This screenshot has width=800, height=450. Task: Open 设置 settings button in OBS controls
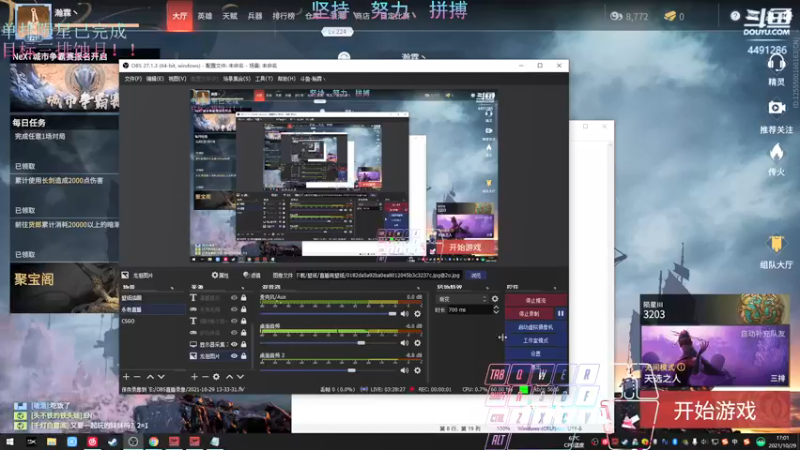coord(536,354)
